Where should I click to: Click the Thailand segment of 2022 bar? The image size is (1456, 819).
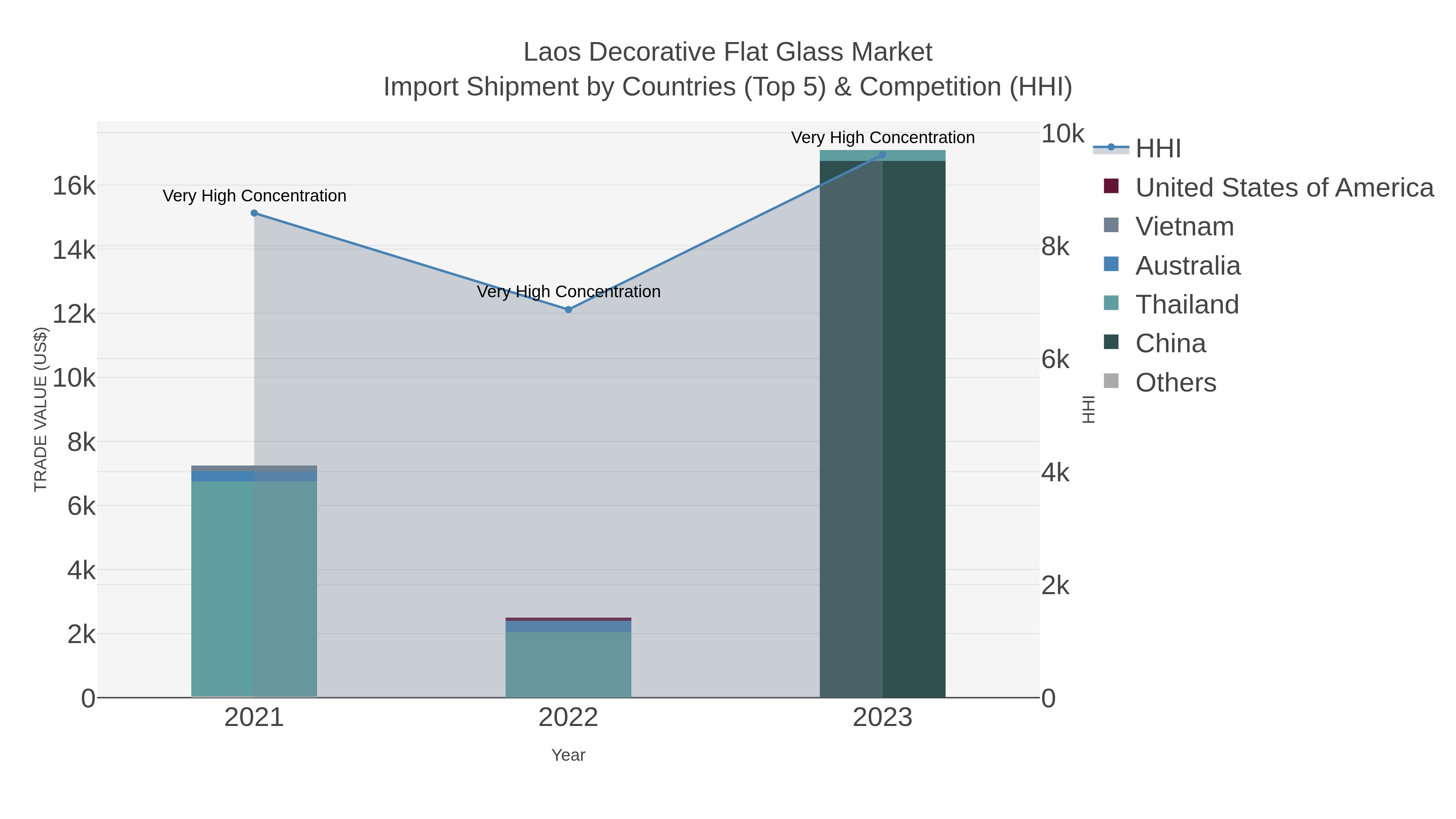569,665
